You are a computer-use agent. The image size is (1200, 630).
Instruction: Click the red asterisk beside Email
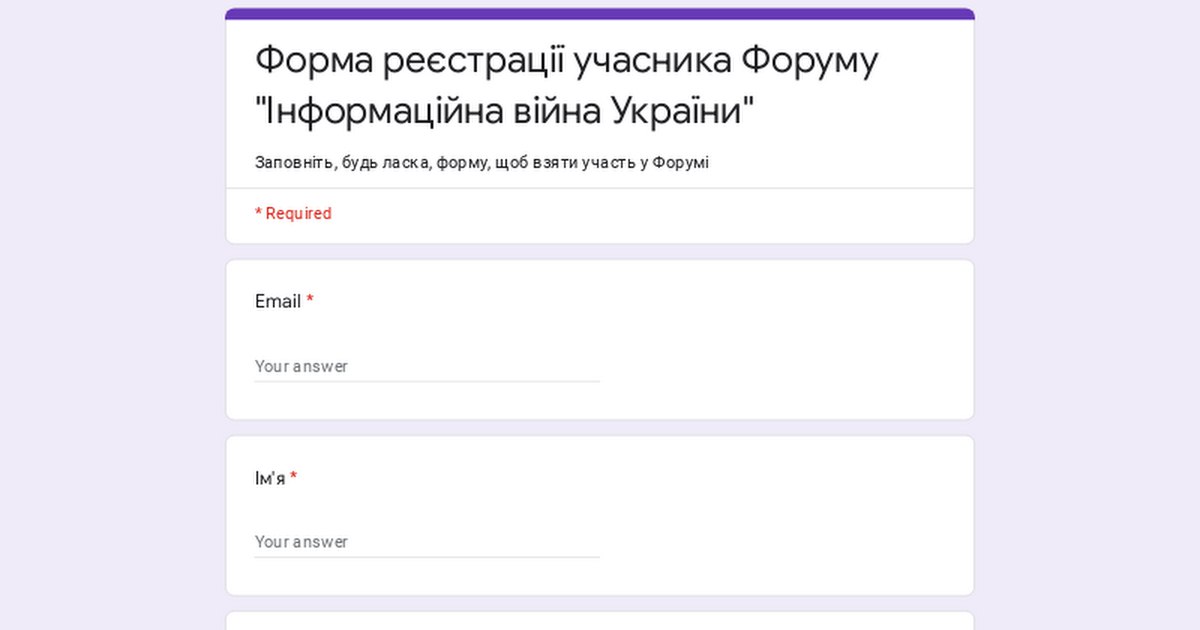310,301
